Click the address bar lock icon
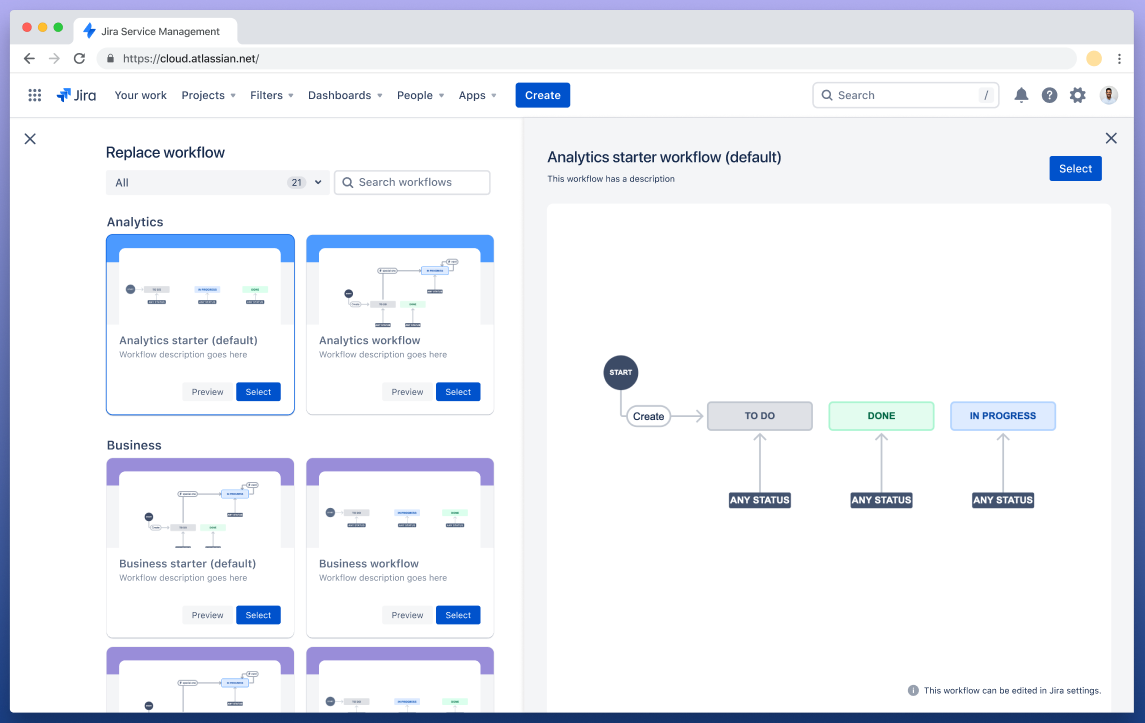Screen dimensions: 1145x723 click(110, 58)
